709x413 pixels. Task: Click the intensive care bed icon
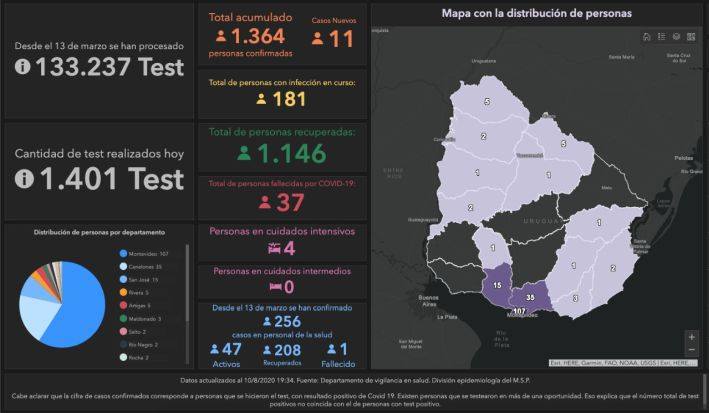[x=274, y=248]
